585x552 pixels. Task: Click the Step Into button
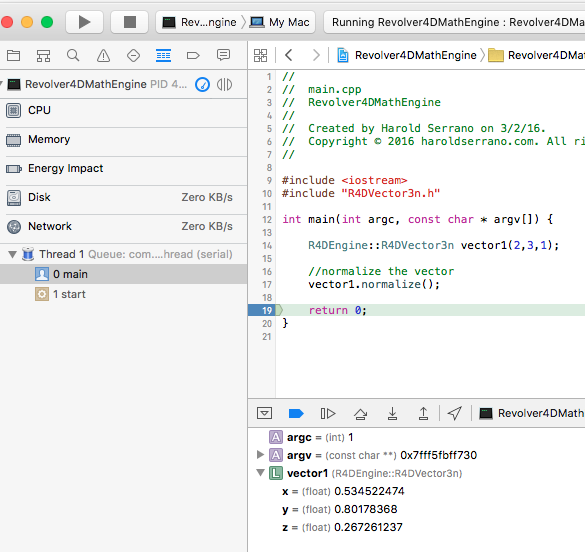[392, 413]
